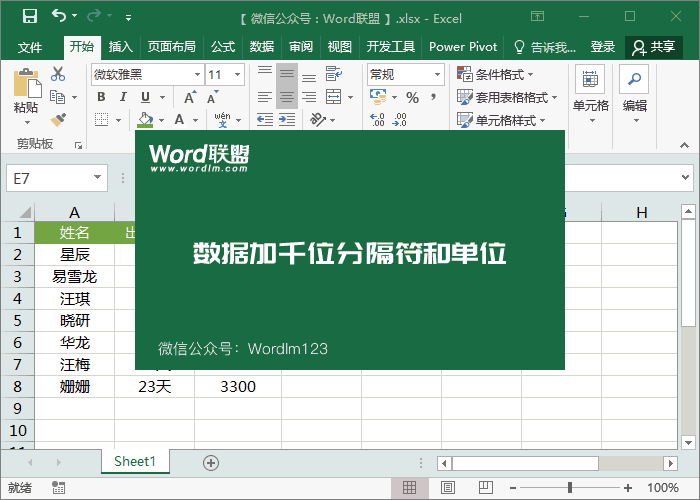Toggle Bold formatting
Image resolution: width=700 pixels, height=500 pixels.
pyautogui.click(x=101, y=97)
